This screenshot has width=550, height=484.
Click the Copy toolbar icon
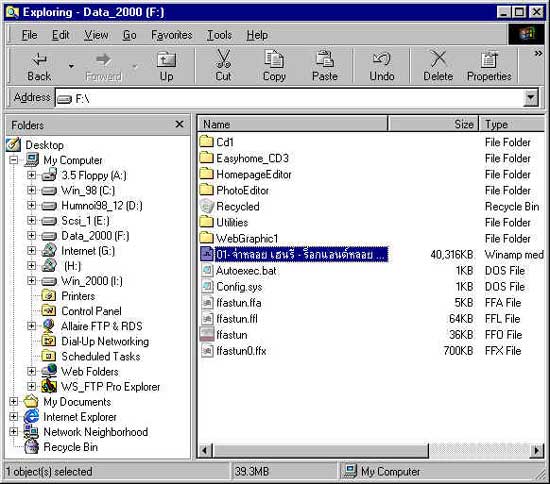point(274,59)
